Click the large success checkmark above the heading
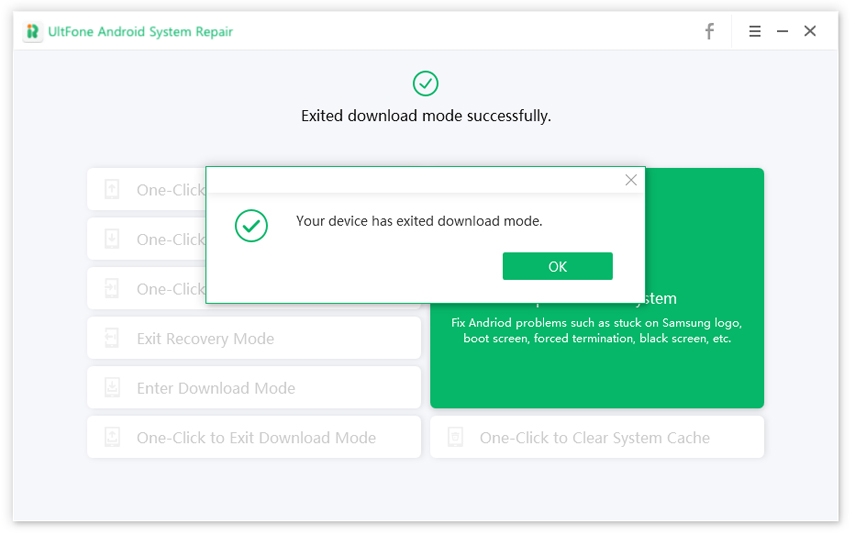Screen dimensions: 855x535 426,83
